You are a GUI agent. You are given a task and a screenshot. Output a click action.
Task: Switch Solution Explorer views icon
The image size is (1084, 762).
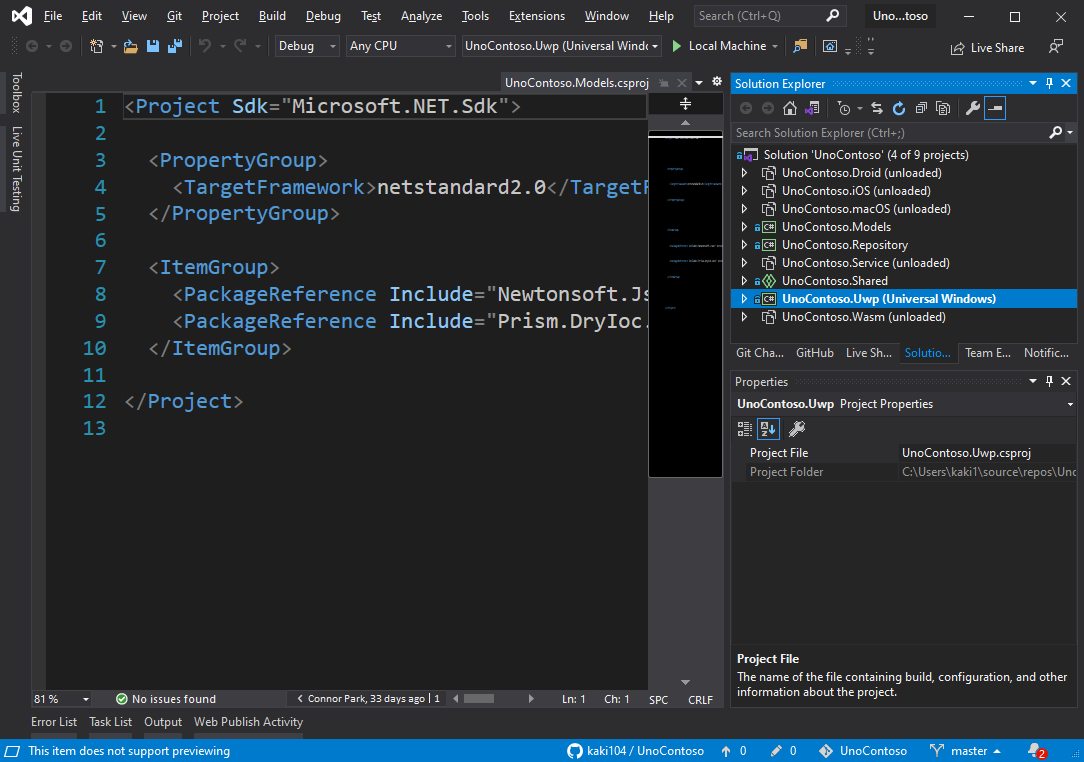coord(812,108)
